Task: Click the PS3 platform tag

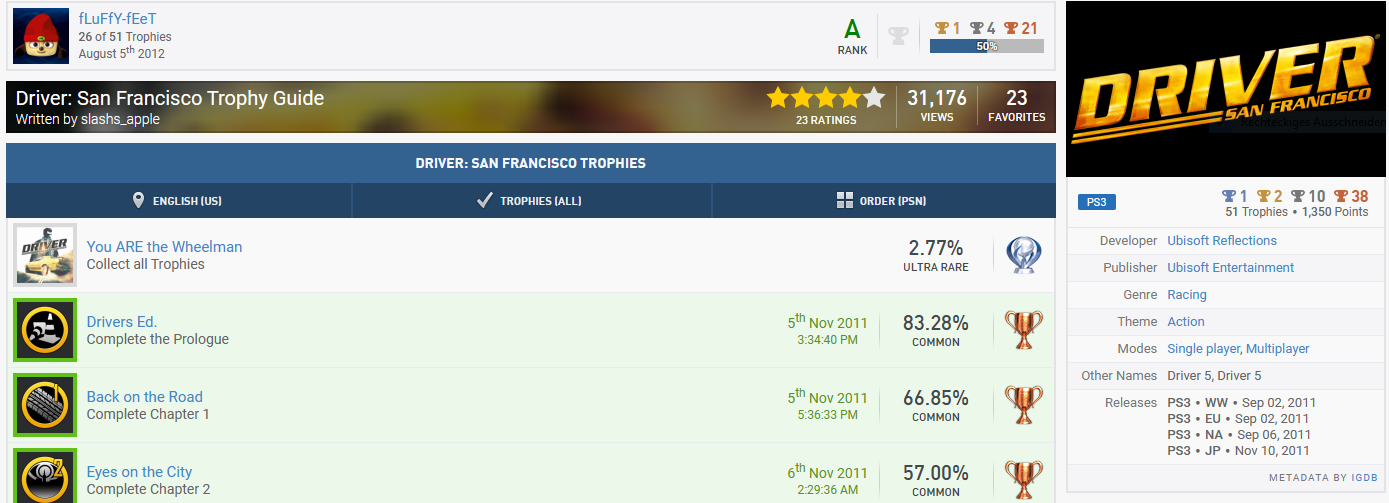Action: click(1096, 203)
